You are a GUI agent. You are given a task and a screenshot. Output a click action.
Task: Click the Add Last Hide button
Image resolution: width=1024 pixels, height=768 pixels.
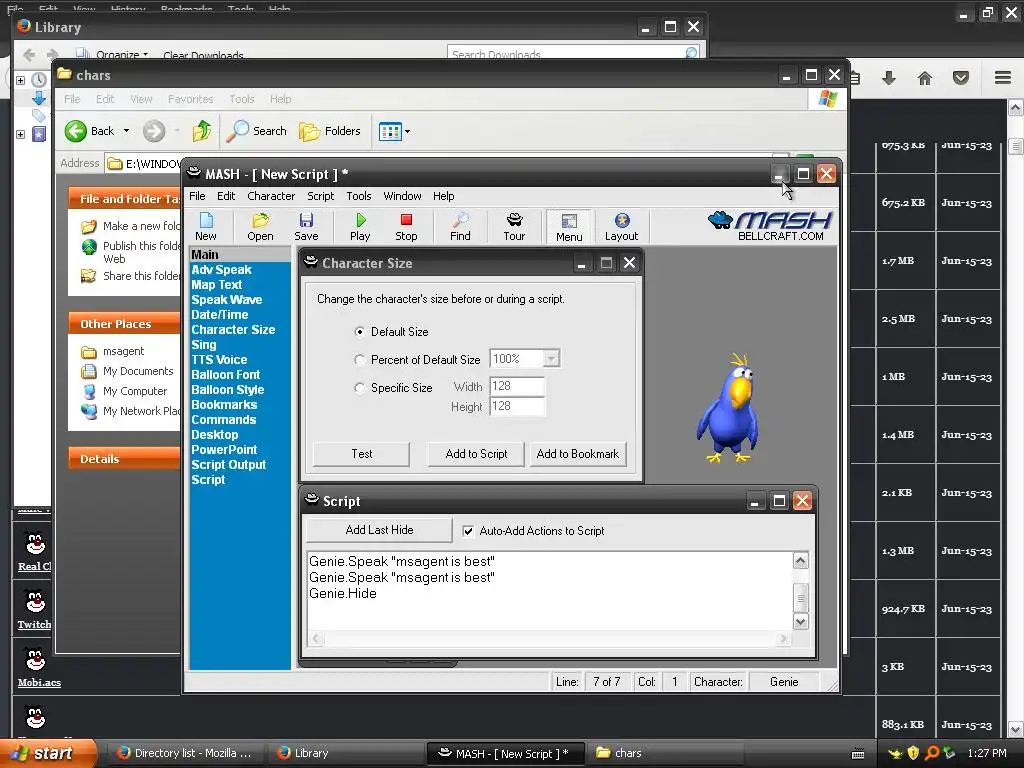379,530
